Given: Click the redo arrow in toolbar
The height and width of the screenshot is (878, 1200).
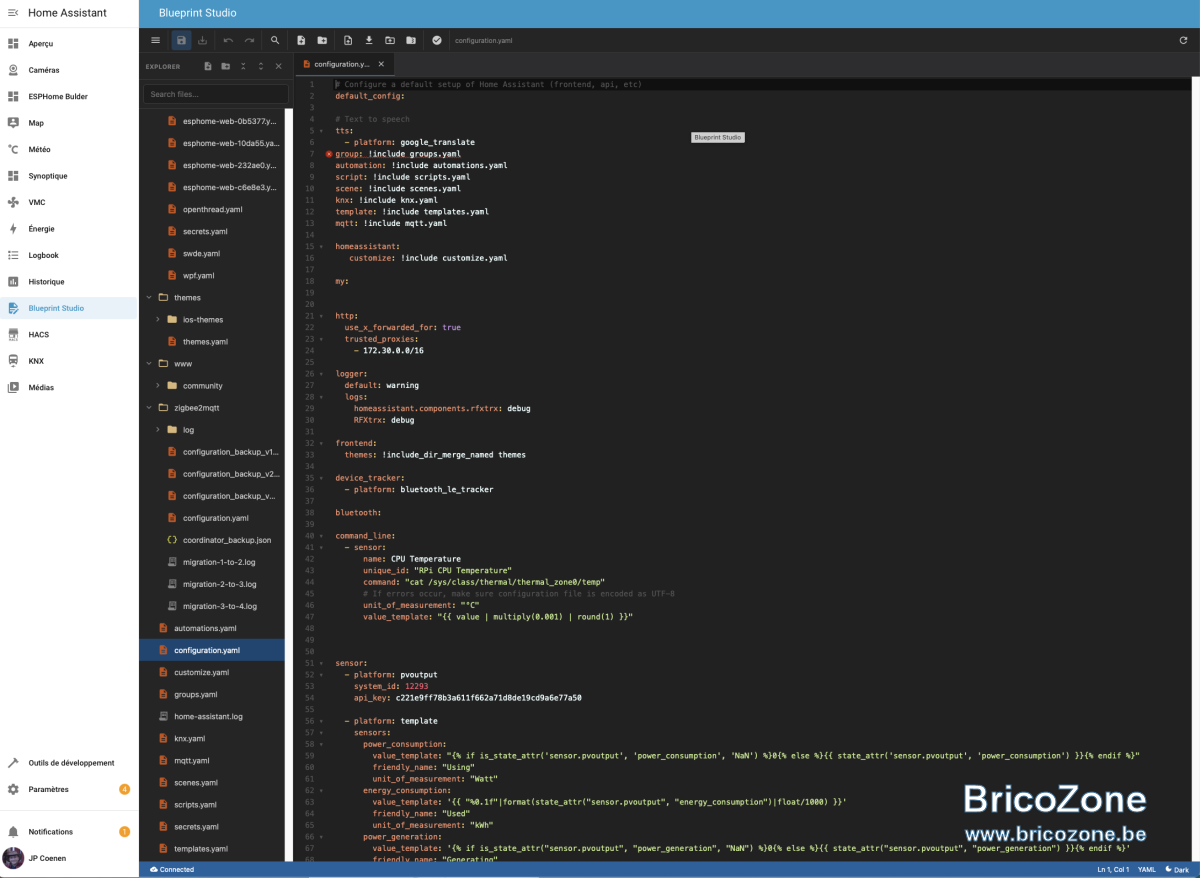Looking at the screenshot, I should [x=249, y=40].
